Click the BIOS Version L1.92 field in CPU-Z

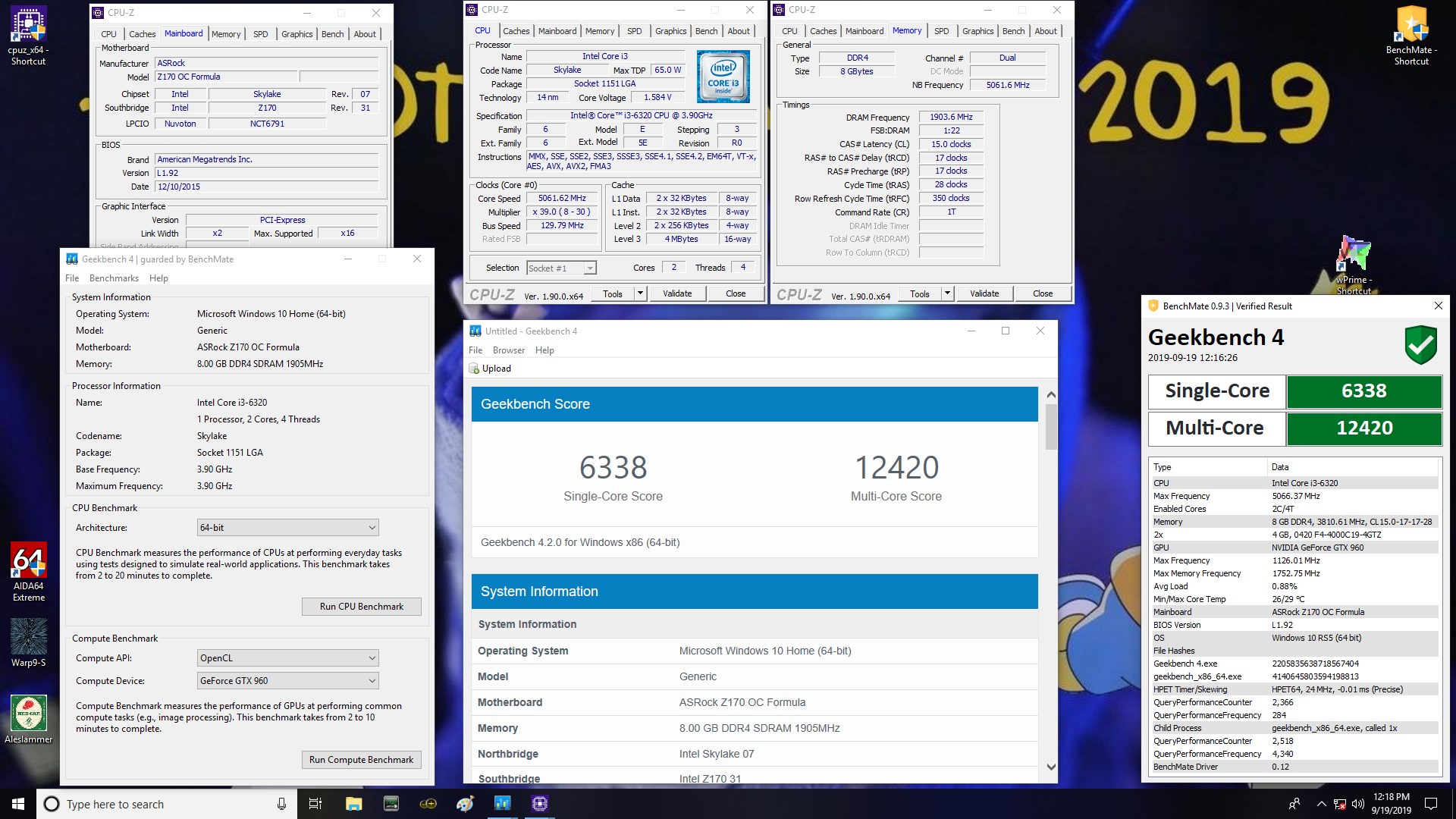pos(266,173)
